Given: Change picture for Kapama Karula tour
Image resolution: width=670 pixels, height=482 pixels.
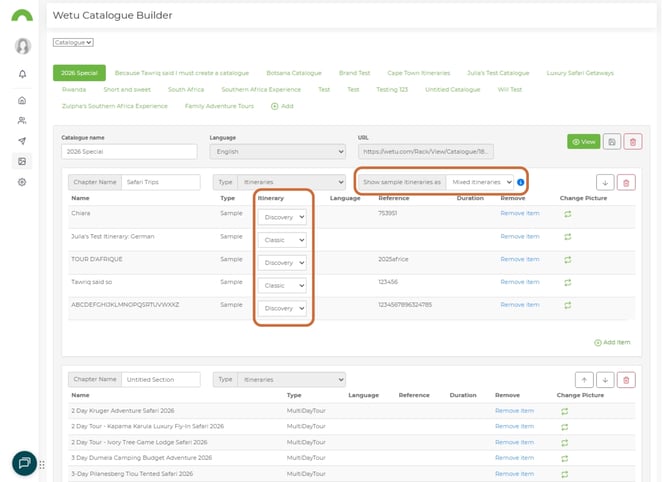Looking at the screenshot, I should 564,427.
